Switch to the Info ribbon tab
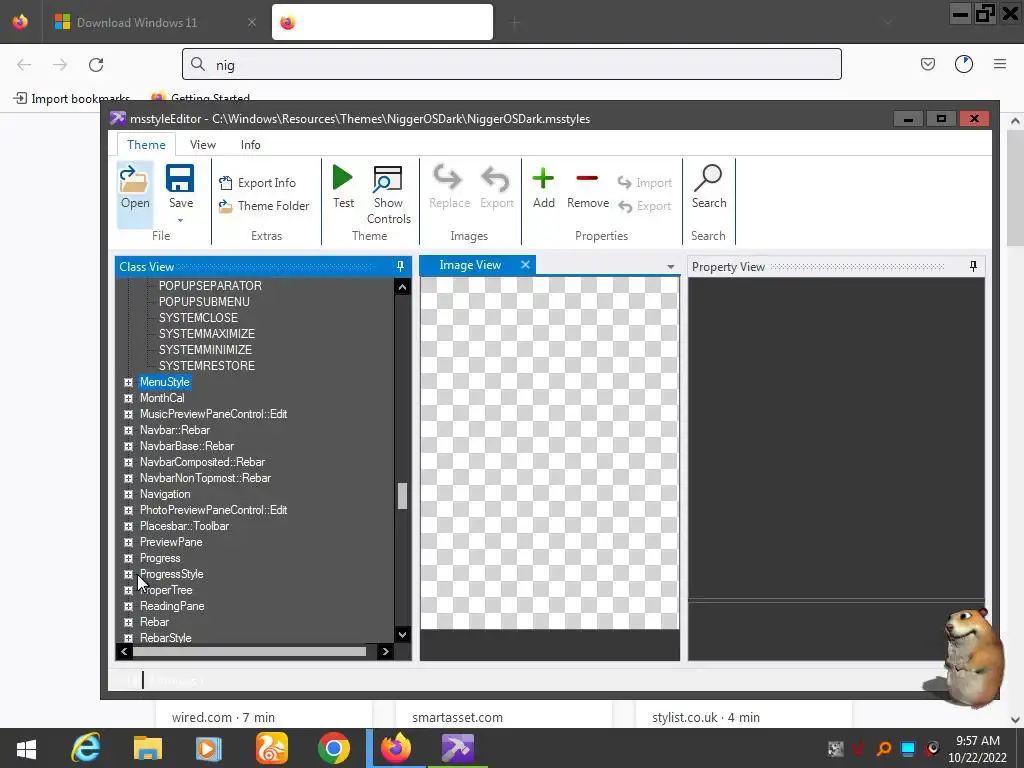This screenshot has width=1024, height=768. [x=250, y=144]
